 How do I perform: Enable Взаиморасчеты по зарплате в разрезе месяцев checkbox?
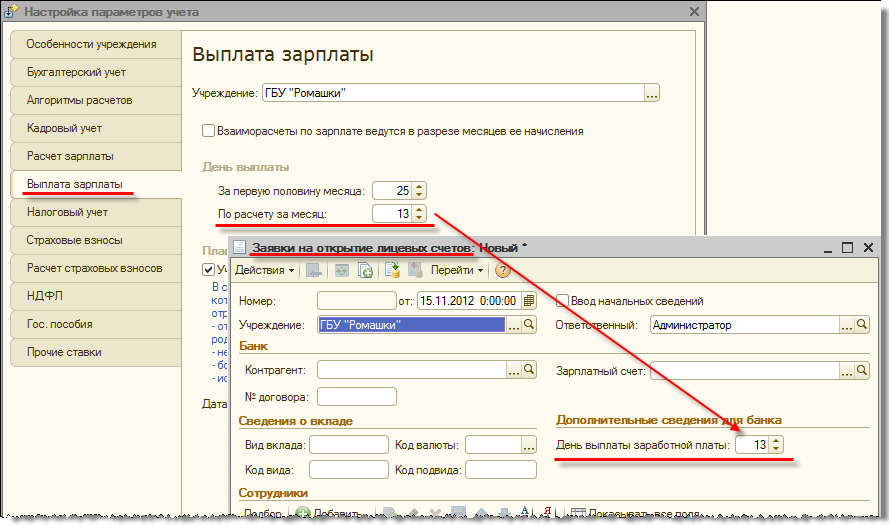coord(208,131)
